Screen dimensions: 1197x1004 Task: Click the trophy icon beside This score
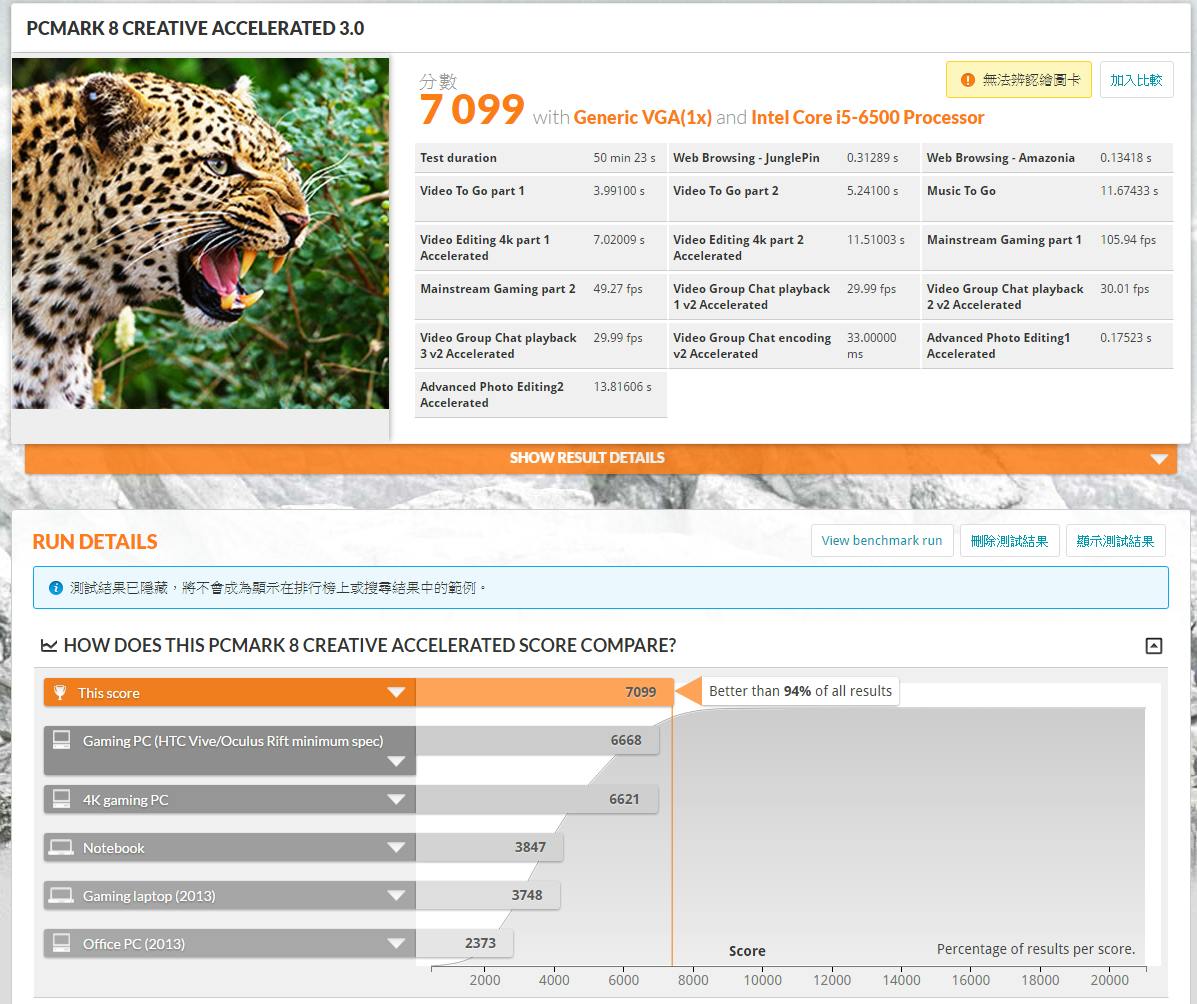point(60,692)
